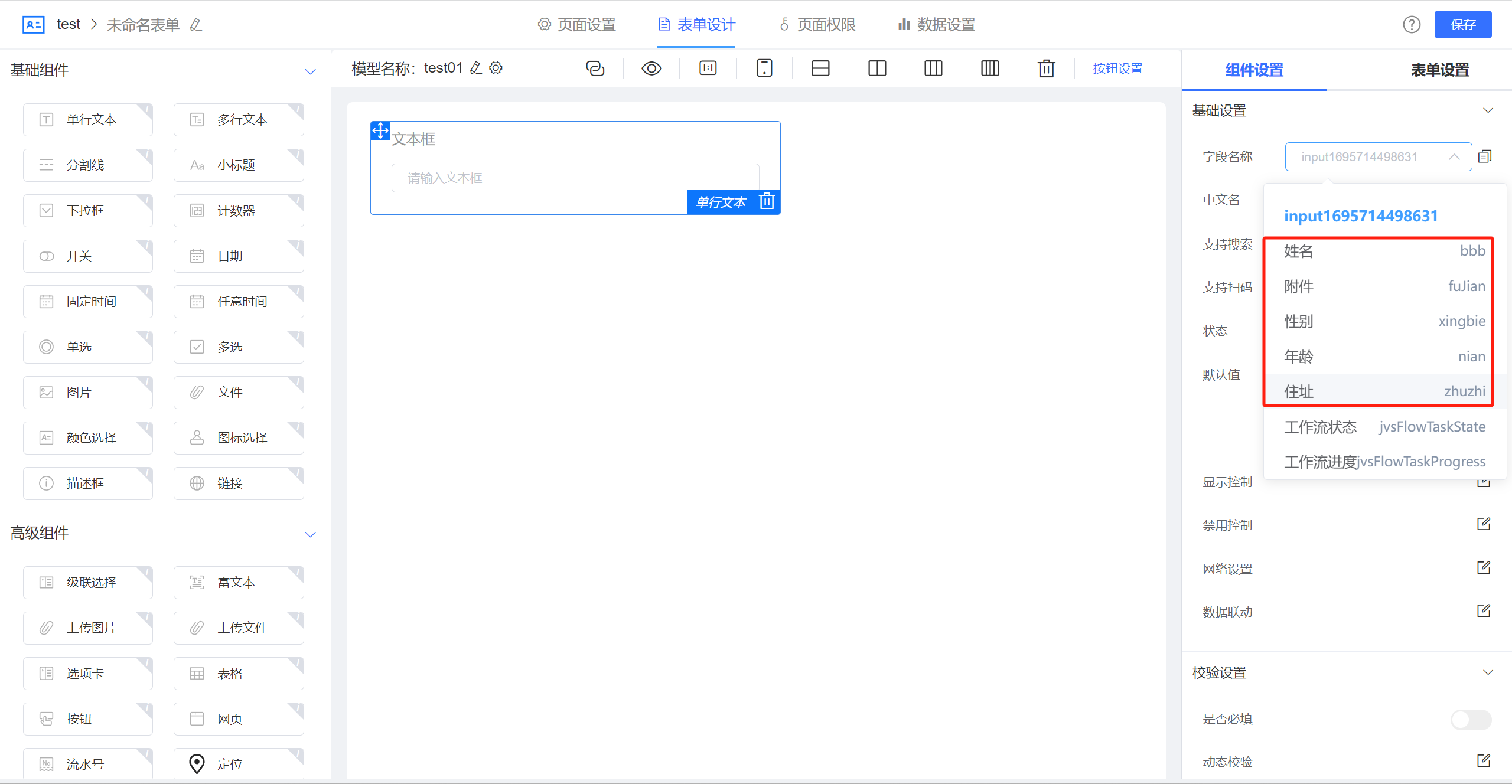Click the 保存 save button

point(1463,25)
